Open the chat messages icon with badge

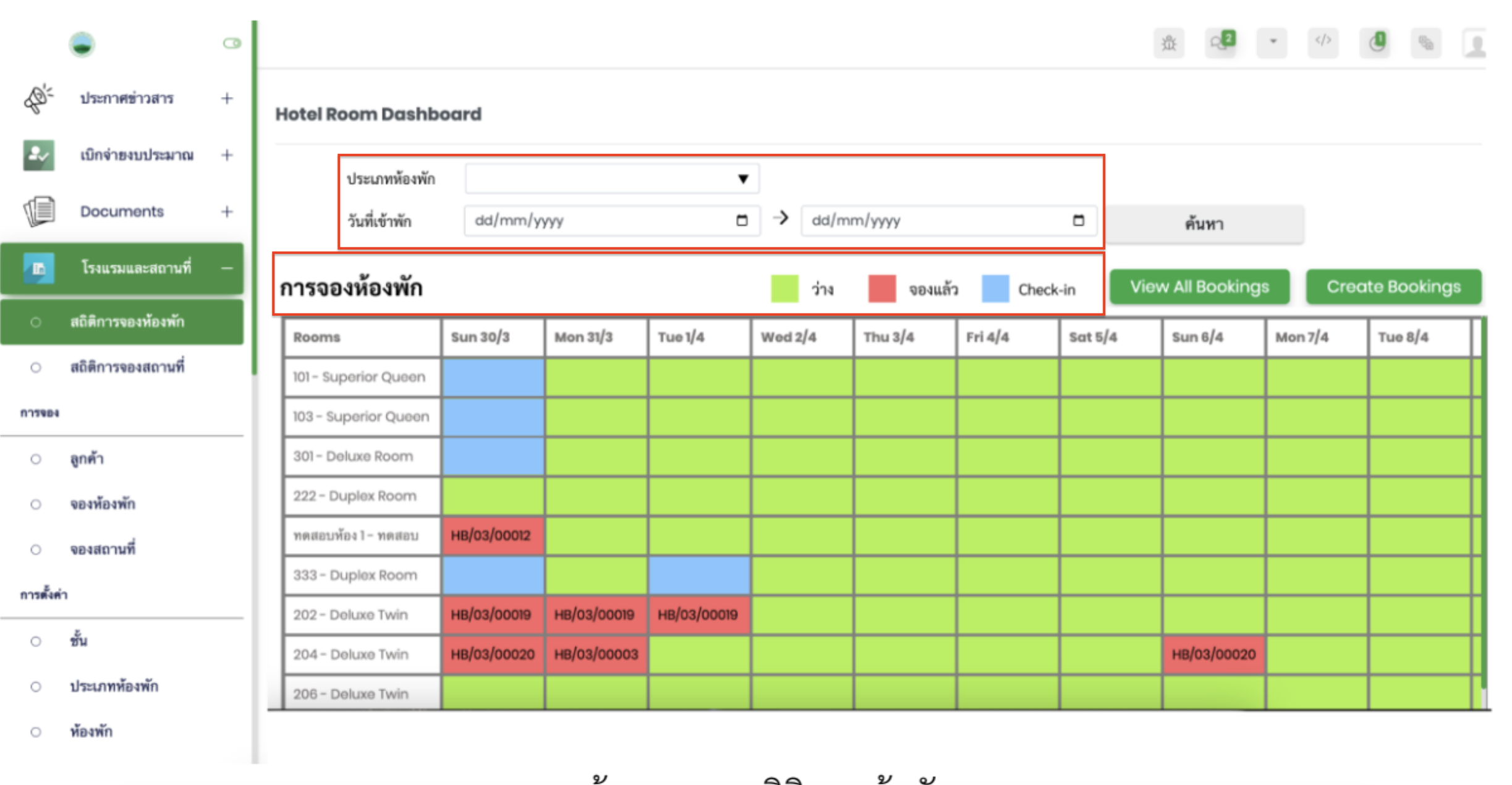pos(1220,43)
